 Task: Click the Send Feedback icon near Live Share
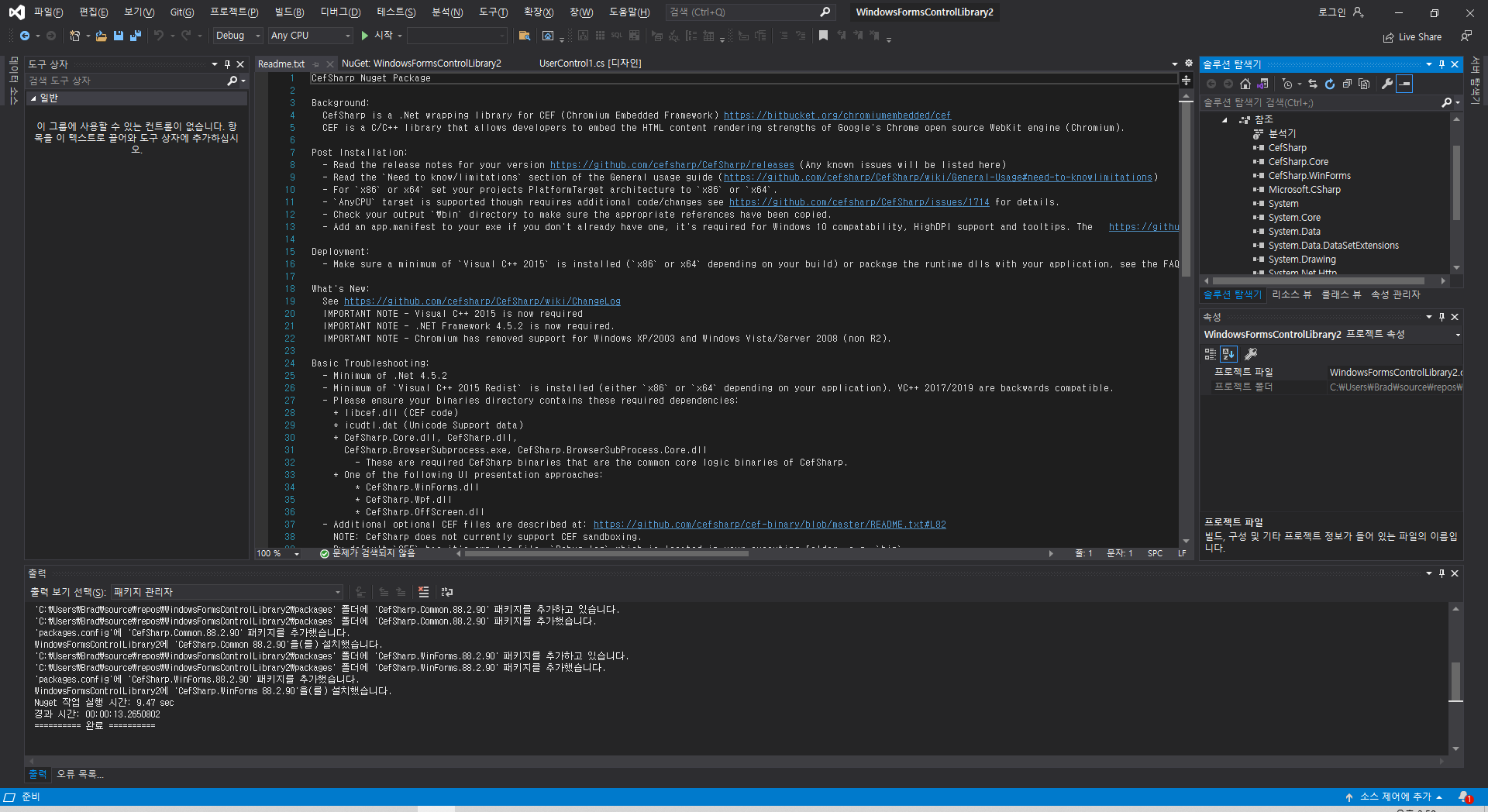(x=1466, y=36)
